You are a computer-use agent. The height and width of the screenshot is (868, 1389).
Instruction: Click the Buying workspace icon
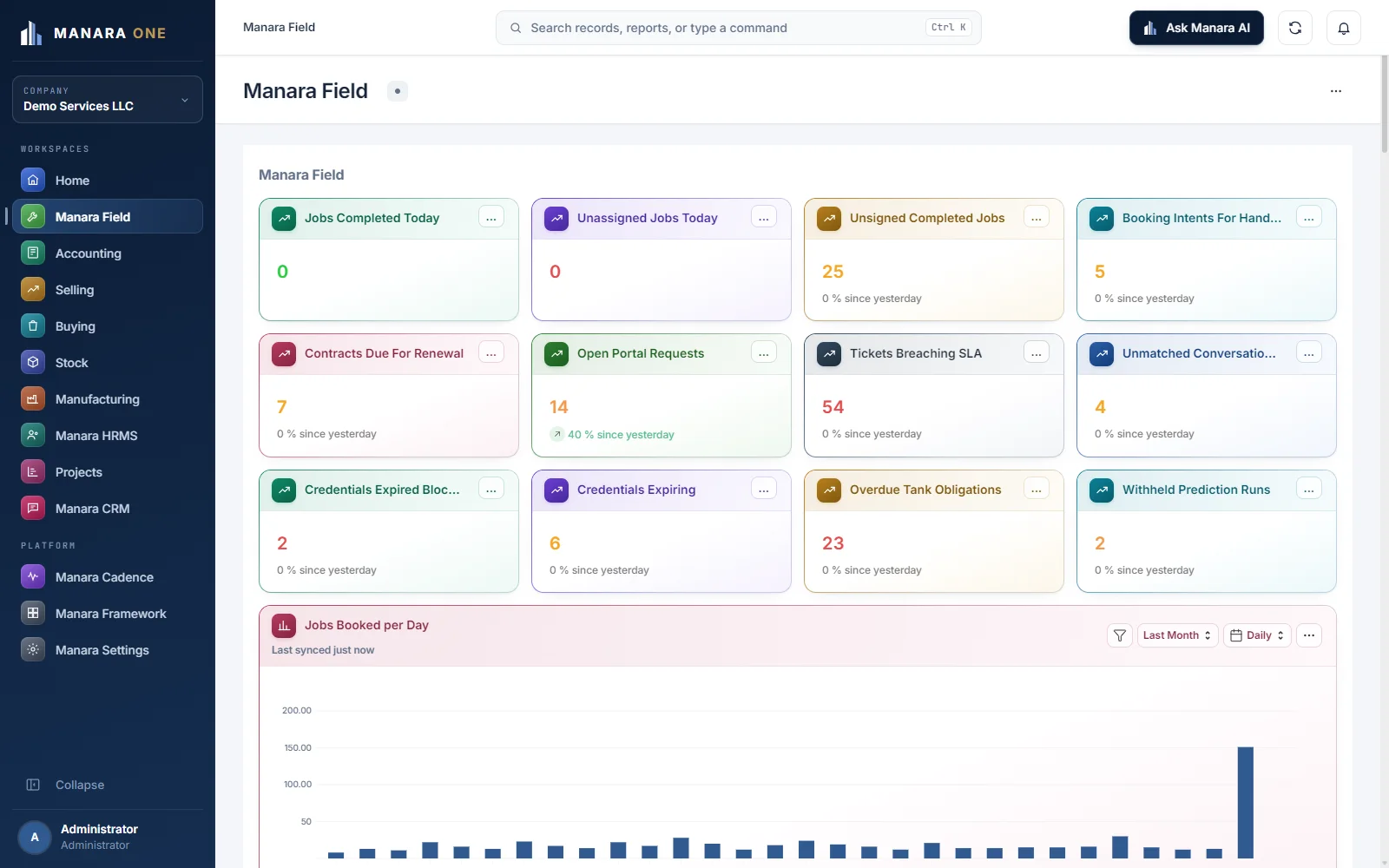coord(33,325)
